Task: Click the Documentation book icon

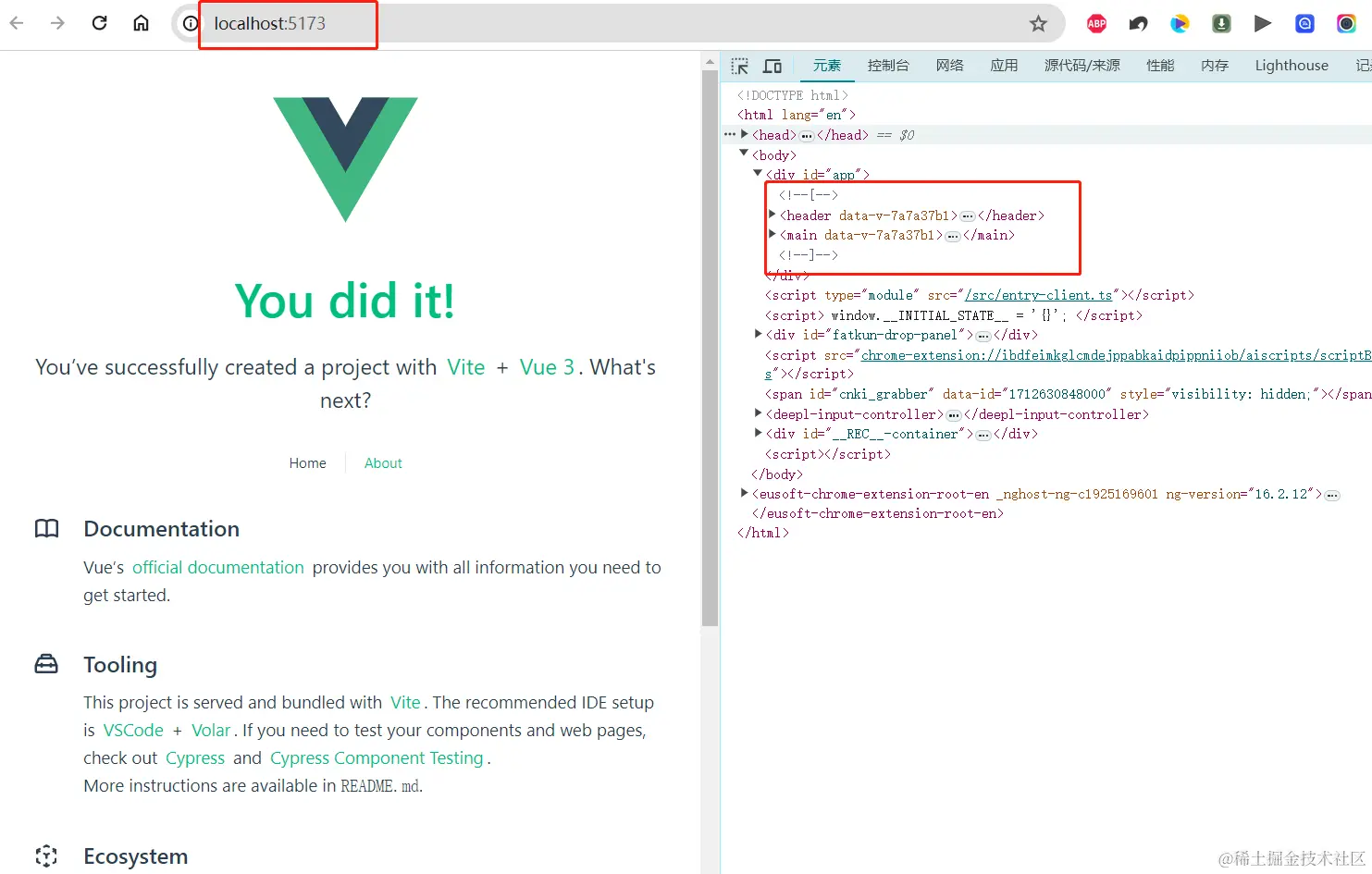Action: point(46,528)
